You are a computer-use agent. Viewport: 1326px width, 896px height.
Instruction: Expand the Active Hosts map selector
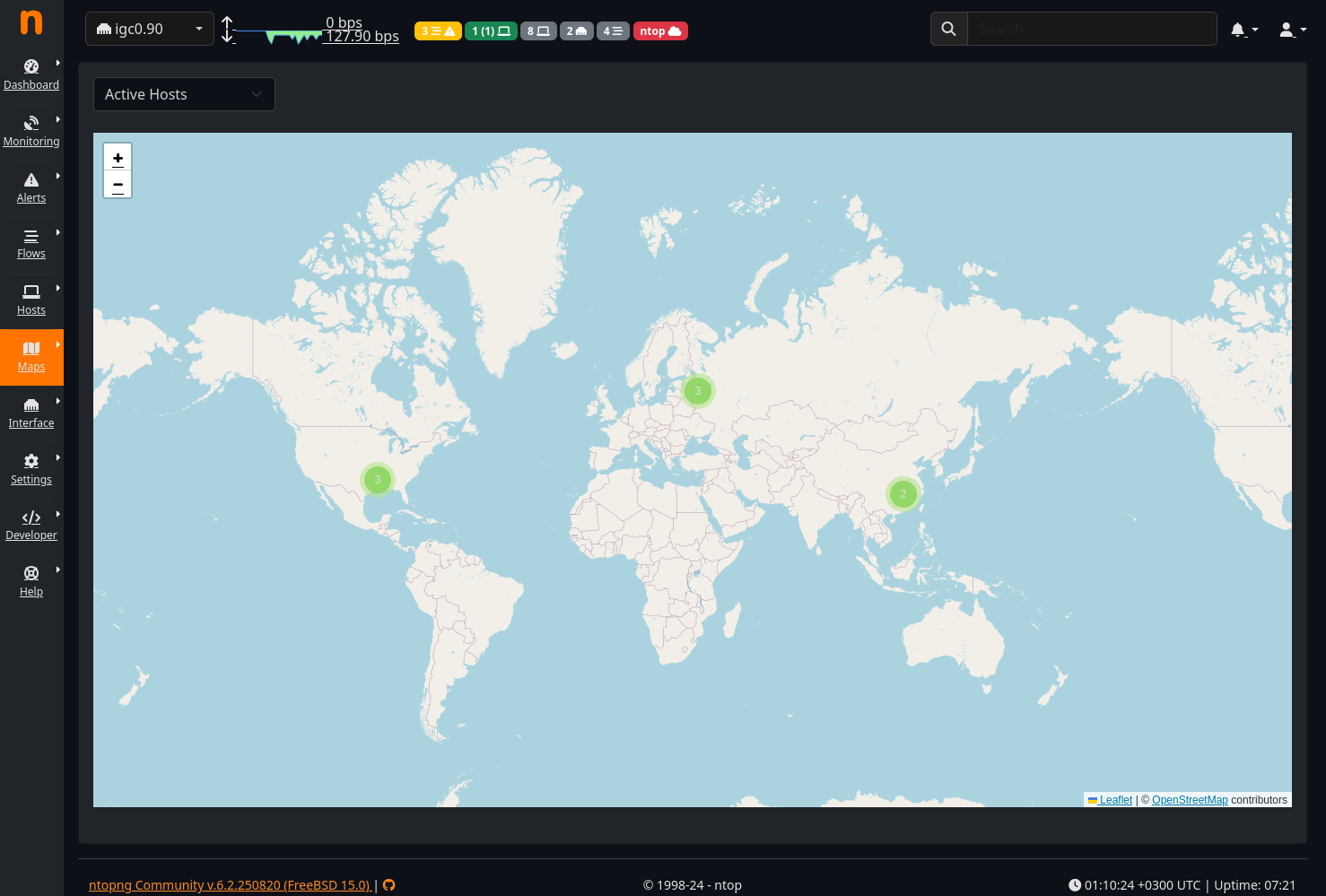(184, 94)
